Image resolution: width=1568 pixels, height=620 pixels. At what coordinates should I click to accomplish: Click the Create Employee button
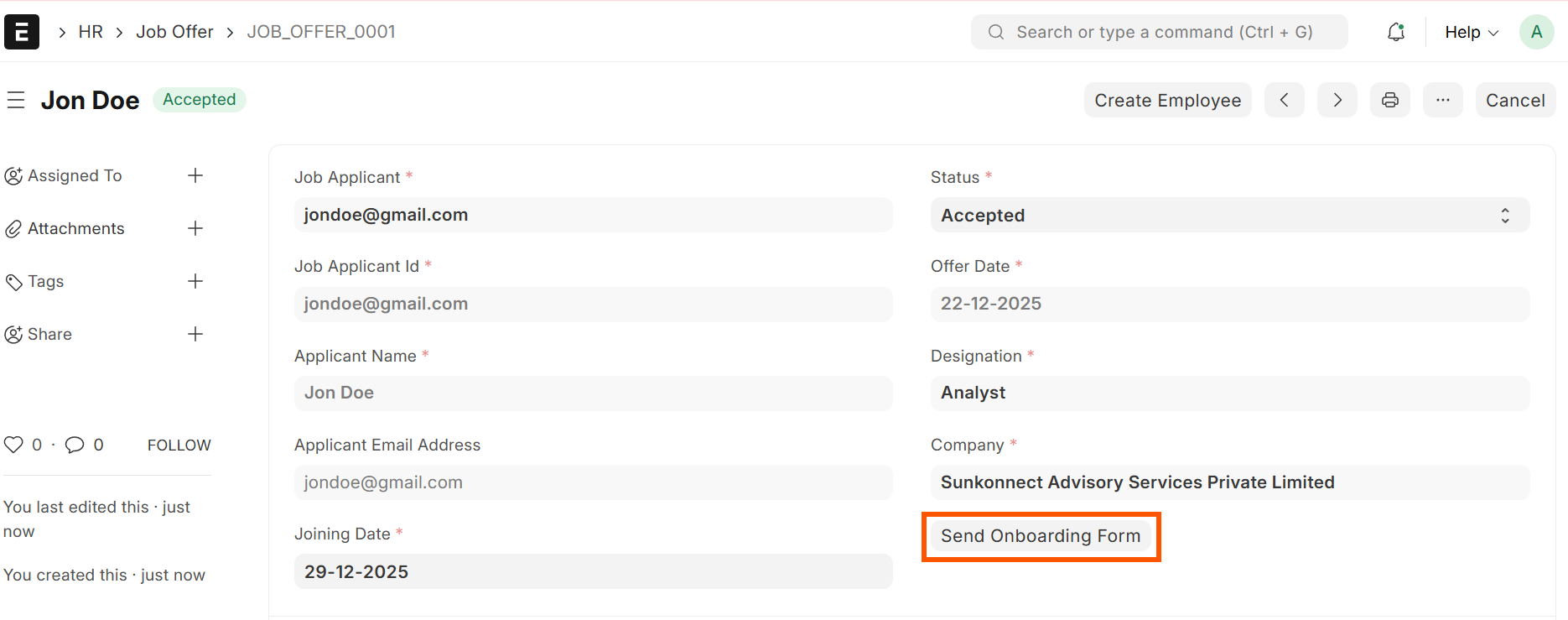point(1167,101)
